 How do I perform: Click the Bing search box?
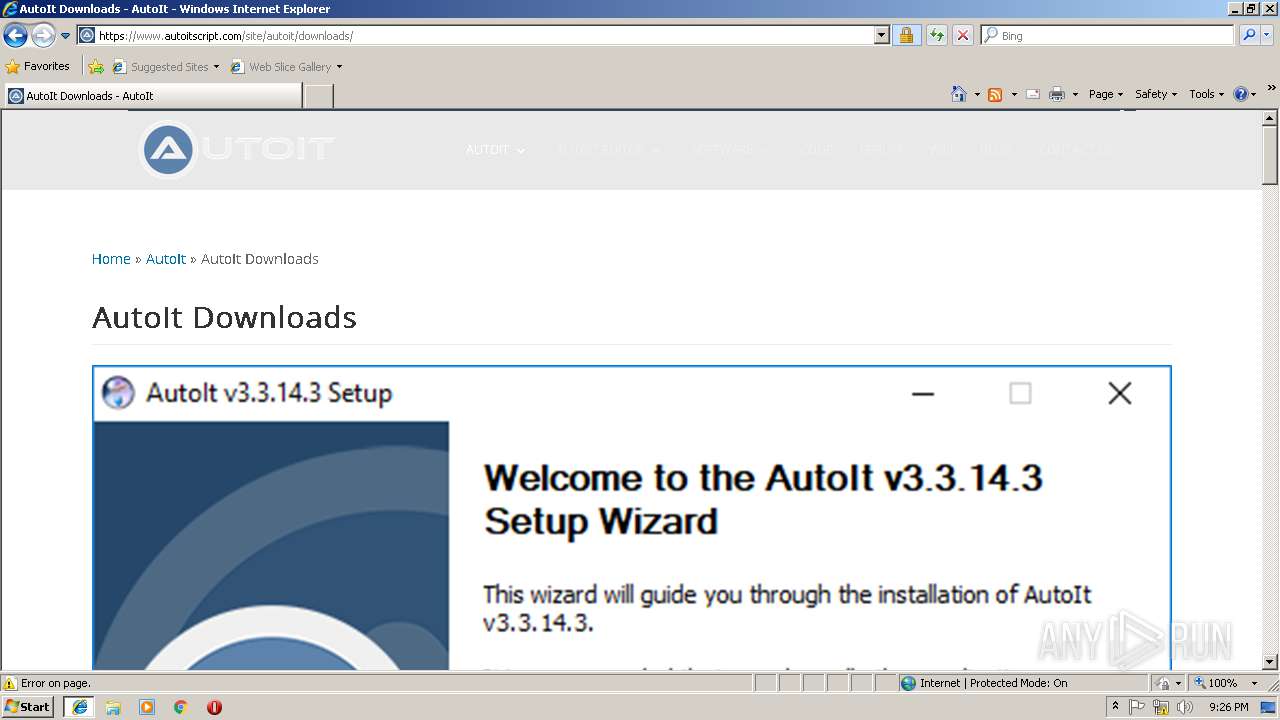pyautogui.click(x=1108, y=36)
